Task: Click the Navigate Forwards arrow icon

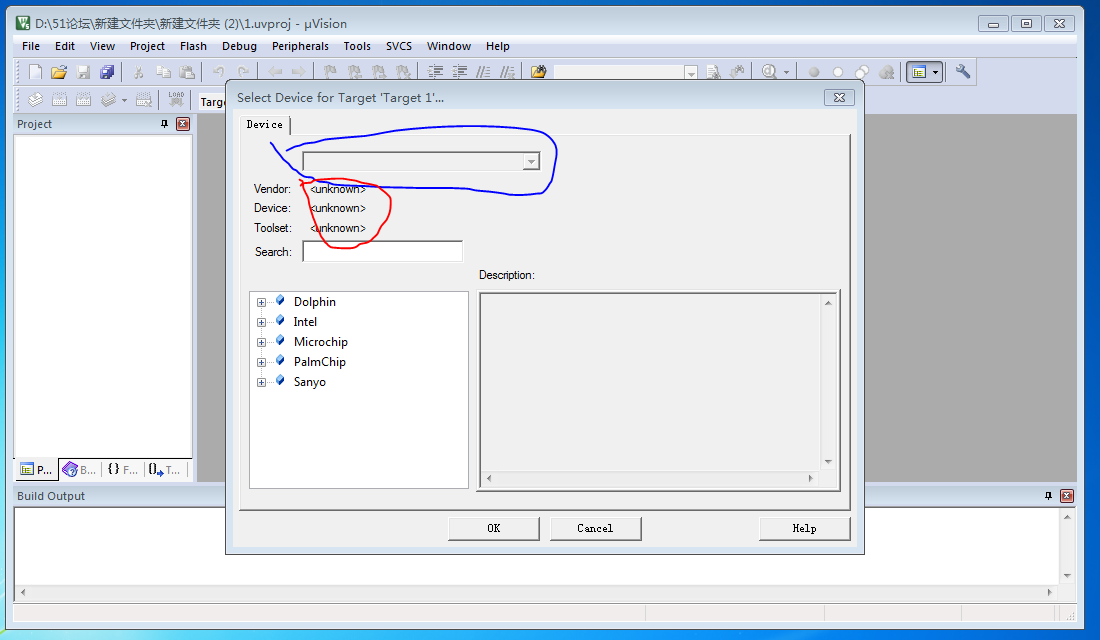Action: [x=299, y=72]
